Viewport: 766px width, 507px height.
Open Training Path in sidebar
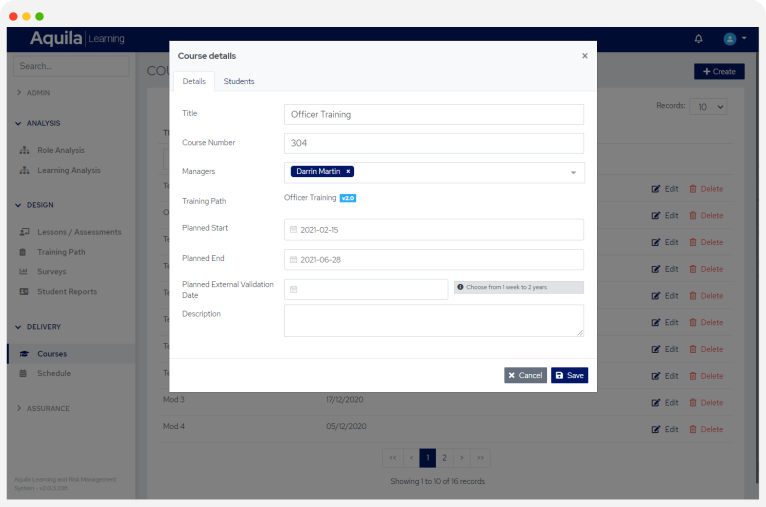[x=61, y=252]
